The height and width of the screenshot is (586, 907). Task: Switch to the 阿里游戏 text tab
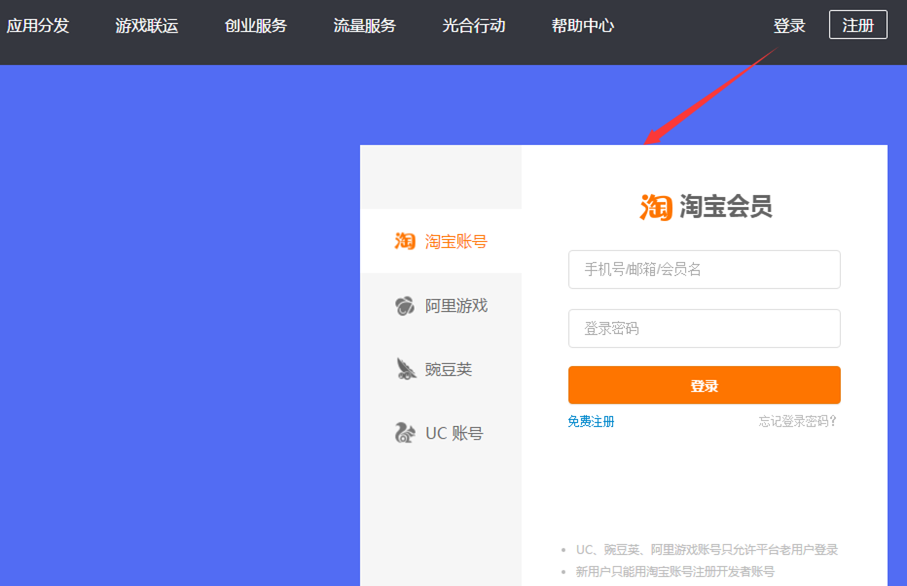tap(456, 306)
